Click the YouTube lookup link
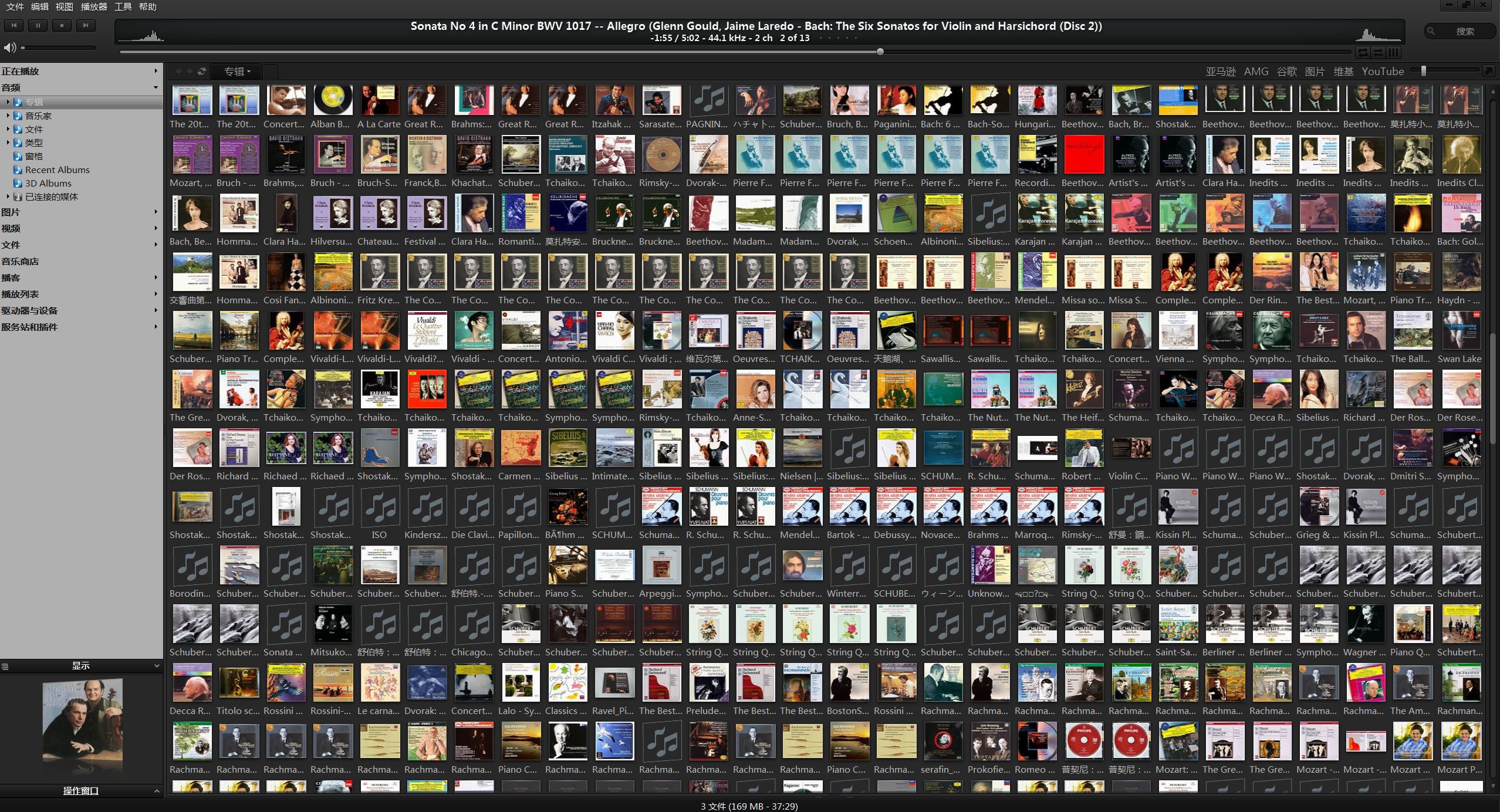 (1383, 71)
